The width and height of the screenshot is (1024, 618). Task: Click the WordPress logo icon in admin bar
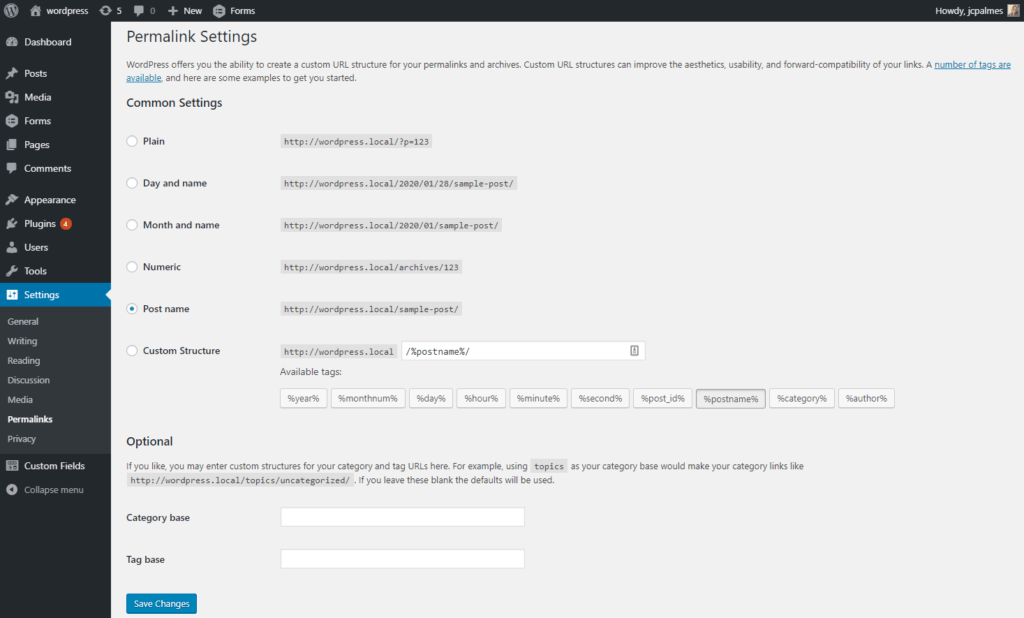pos(11,10)
